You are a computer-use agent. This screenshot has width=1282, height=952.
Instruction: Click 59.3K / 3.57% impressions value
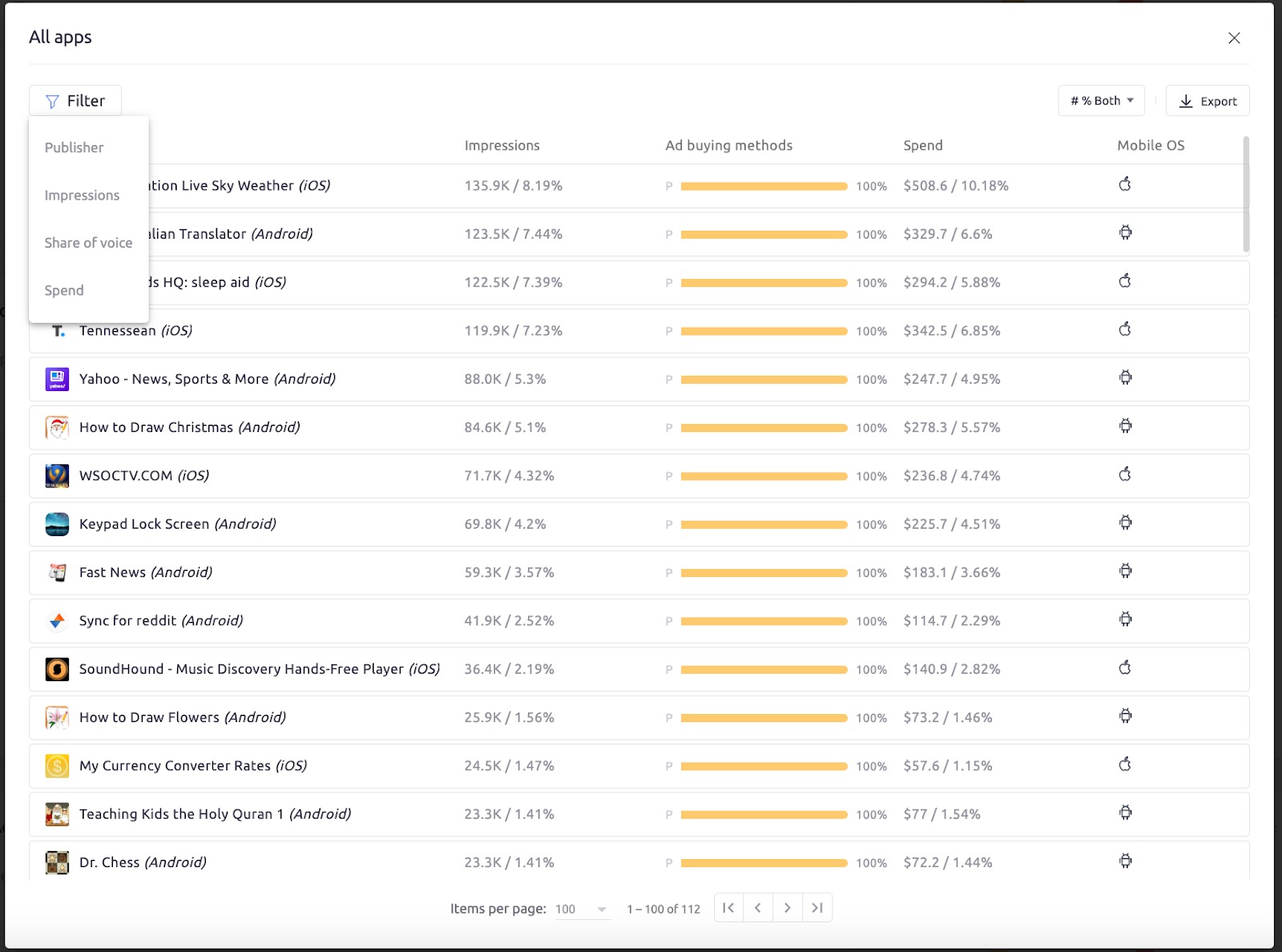click(x=510, y=573)
